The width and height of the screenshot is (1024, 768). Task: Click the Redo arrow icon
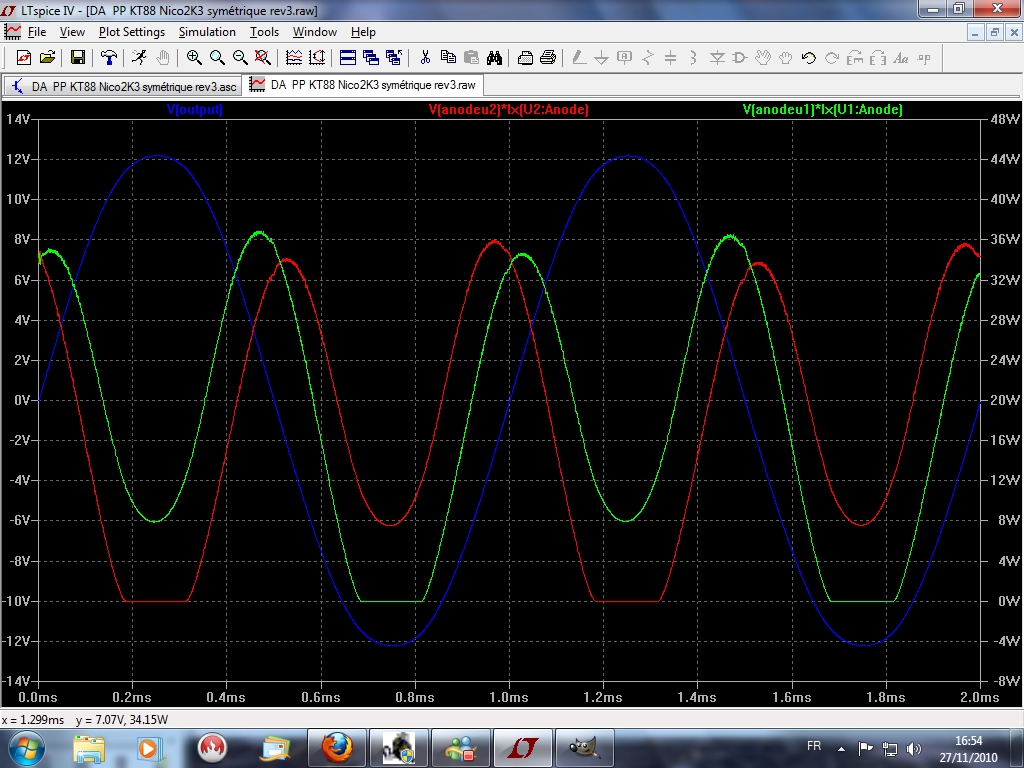click(x=832, y=58)
